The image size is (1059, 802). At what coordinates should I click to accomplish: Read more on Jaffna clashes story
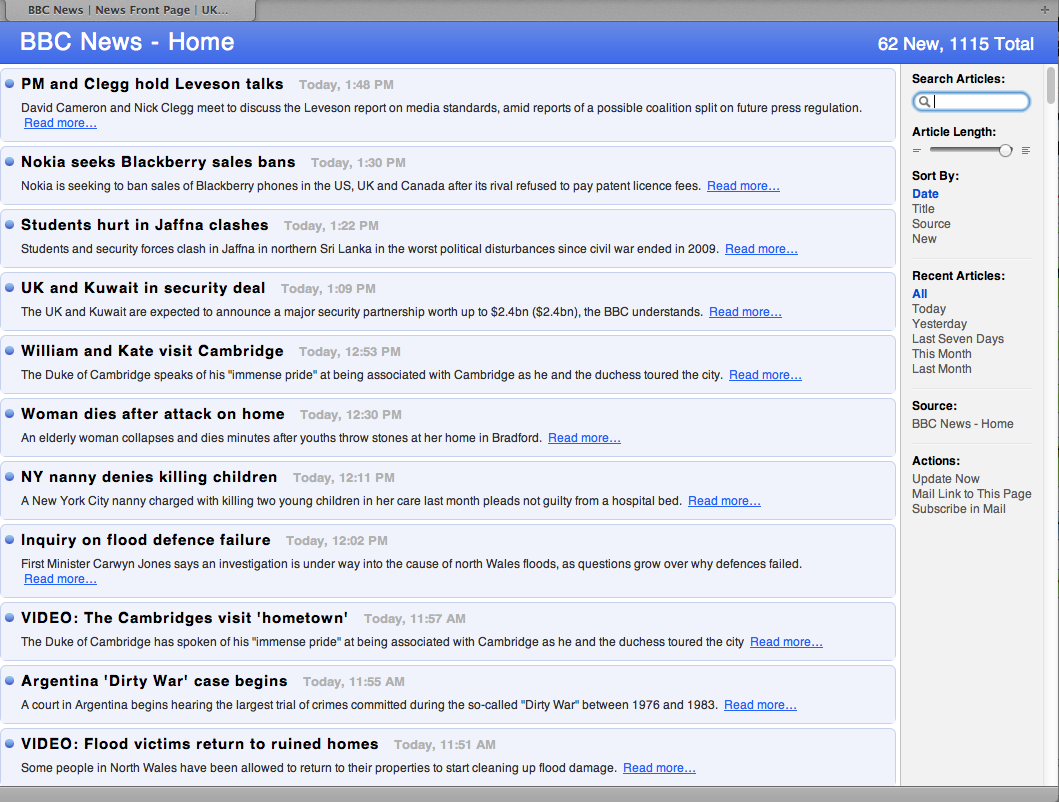click(761, 249)
